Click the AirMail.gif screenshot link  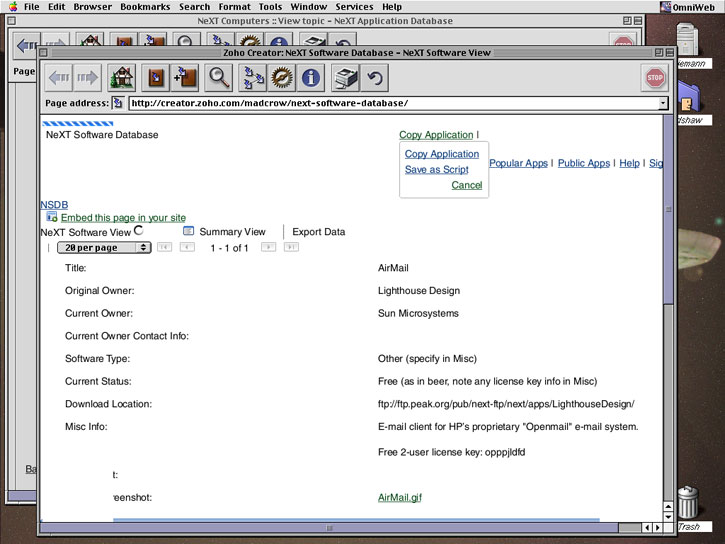[x=399, y=497]
